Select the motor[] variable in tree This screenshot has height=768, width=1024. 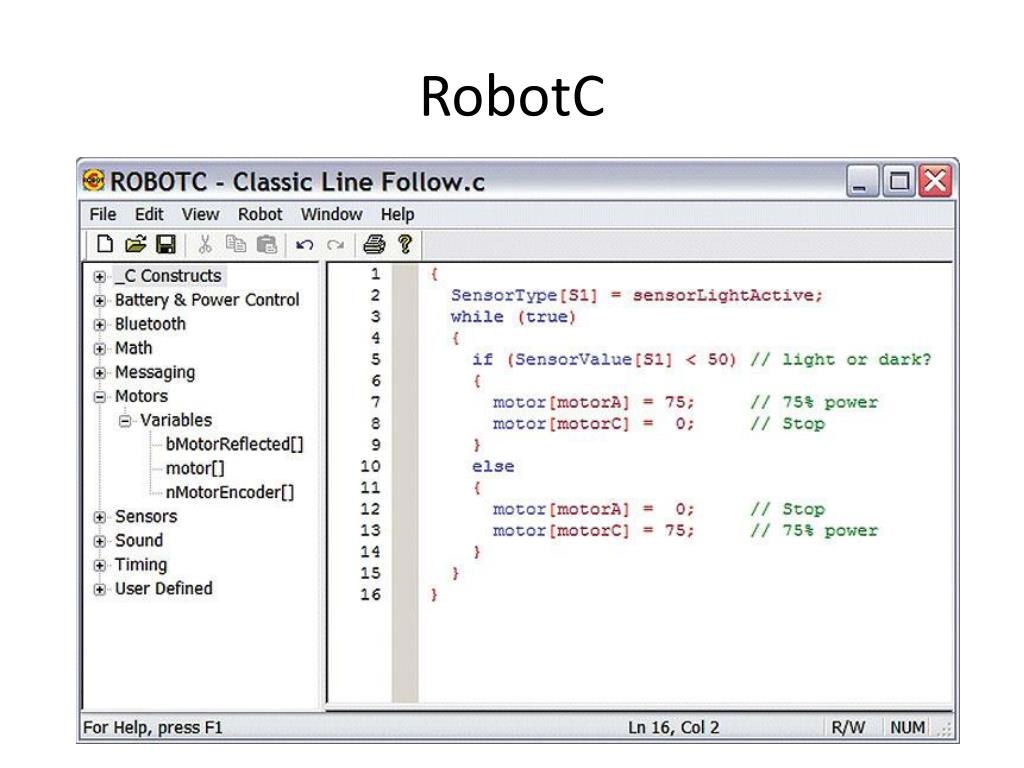[x=195, y=468]
